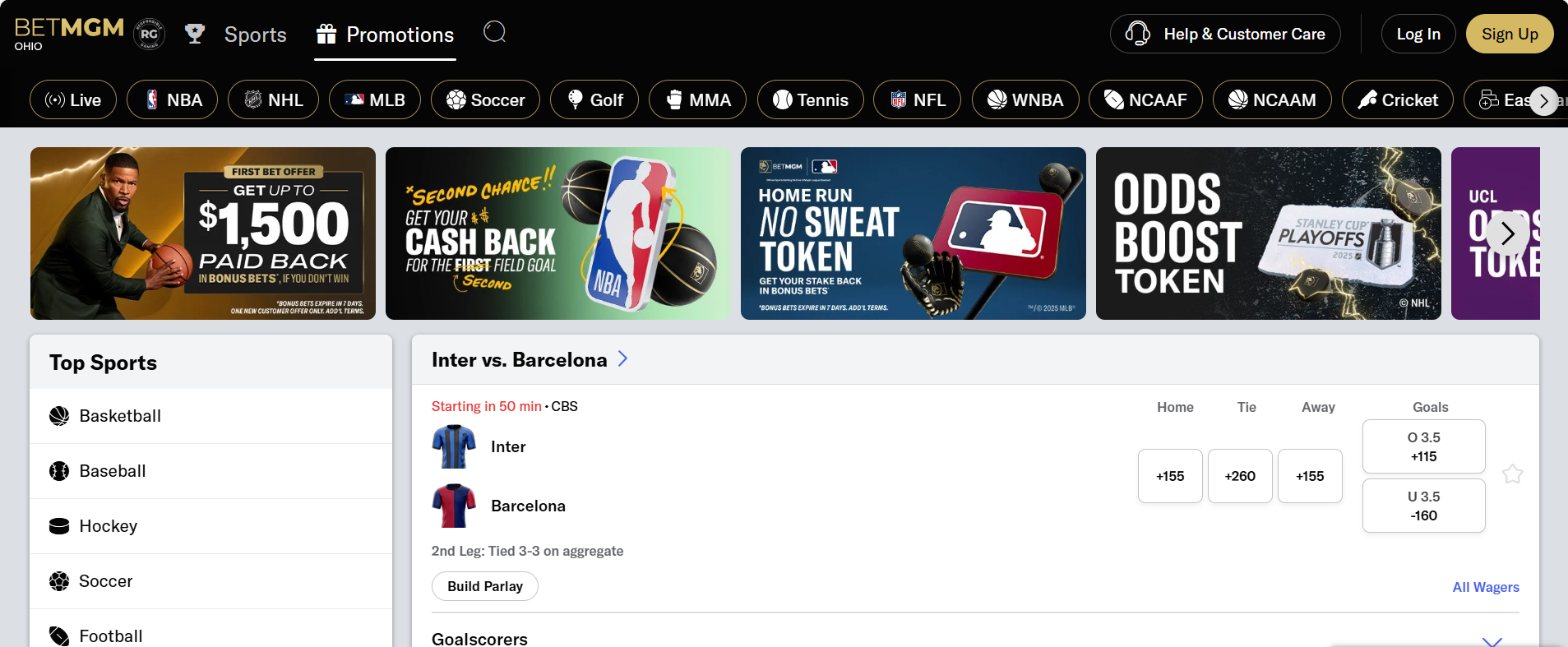The width and height of the screenshot is (1568, 647).
Task: Select the MMA sports pill
Action: [x=698, y=99]
